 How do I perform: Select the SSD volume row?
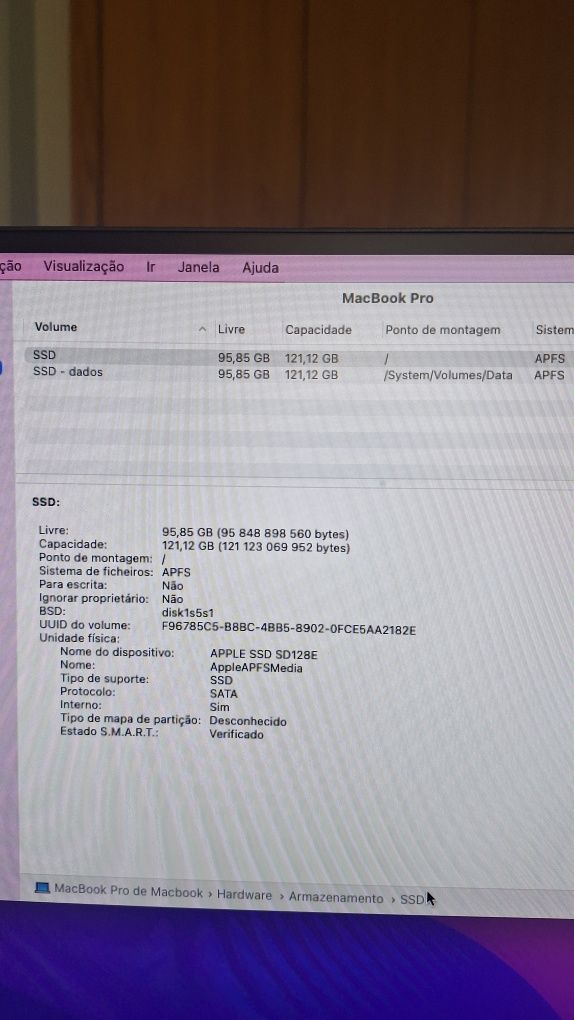tap(299, 357)
